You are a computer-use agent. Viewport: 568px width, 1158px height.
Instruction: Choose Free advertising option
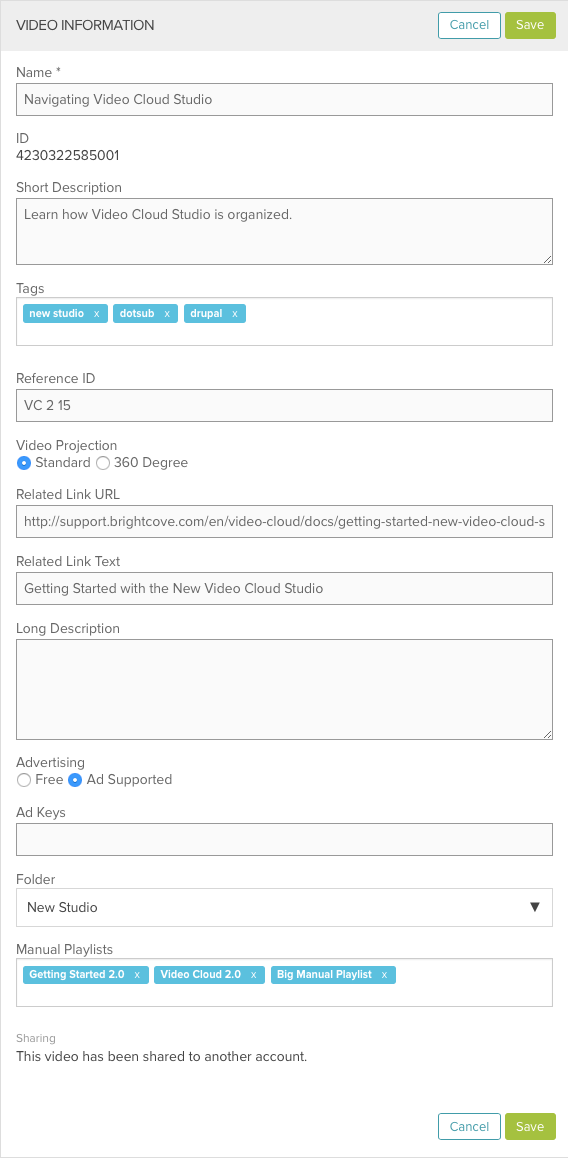pyautogui.click(x=24, y=780)
